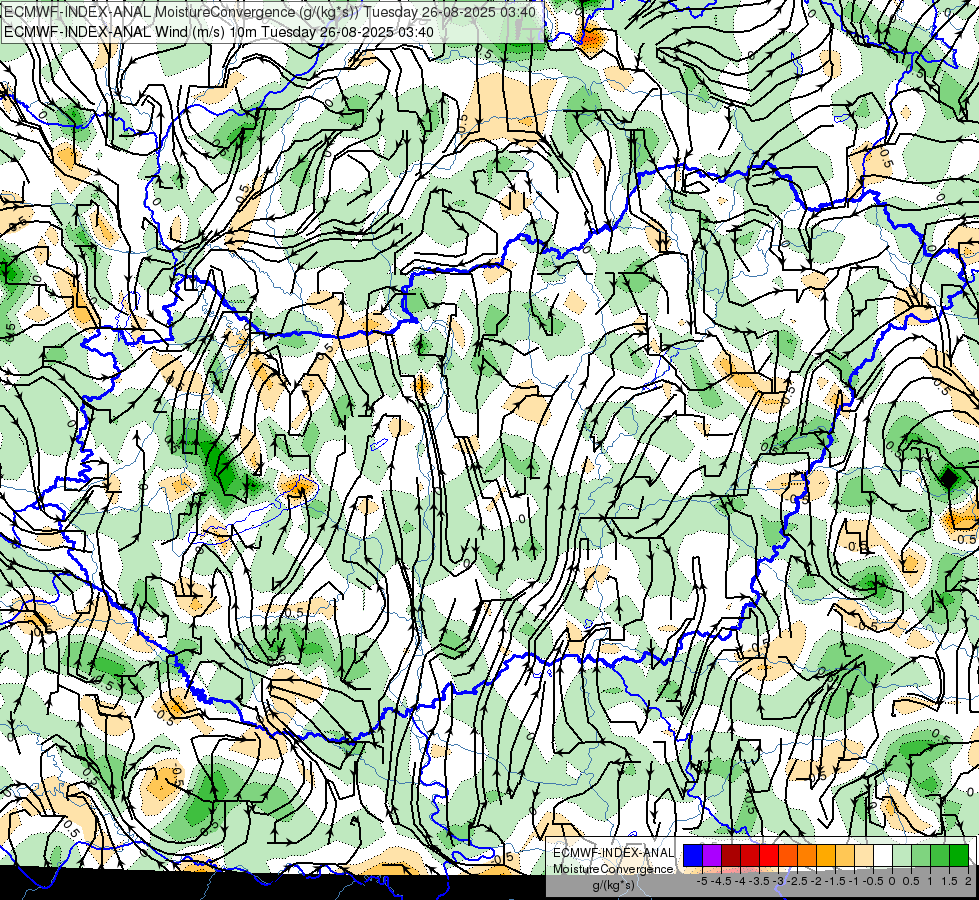This screenshot has height=900, width=979.
Task: Click the darkest green swatch between 1.5 and 2
Action: (959, 856)
